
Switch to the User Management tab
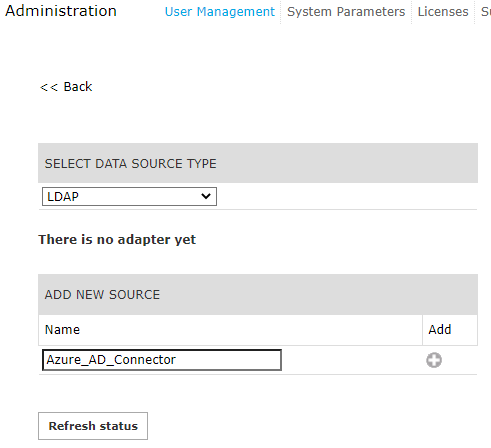[220, 12]
